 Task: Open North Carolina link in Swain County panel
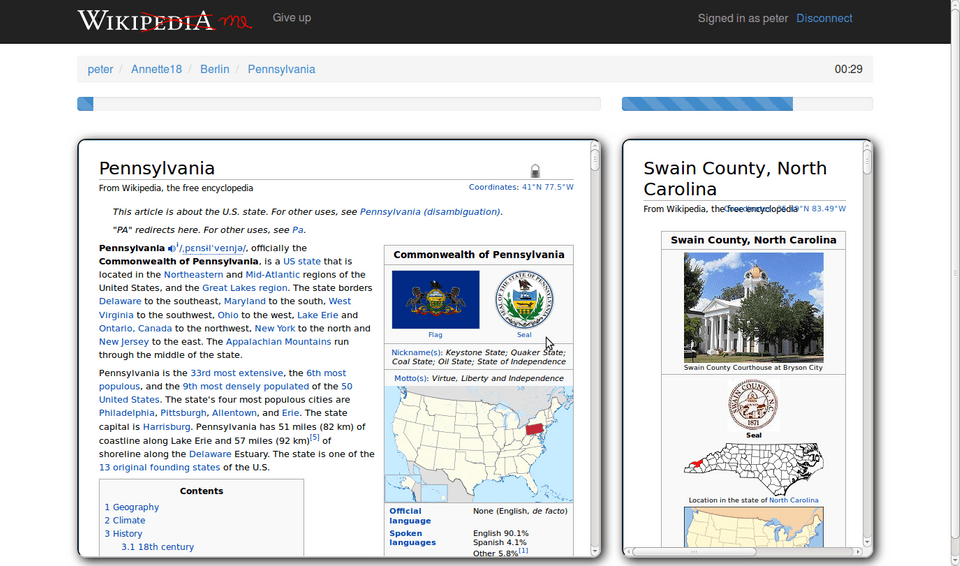pyautogui.click(x=793, y=500)
